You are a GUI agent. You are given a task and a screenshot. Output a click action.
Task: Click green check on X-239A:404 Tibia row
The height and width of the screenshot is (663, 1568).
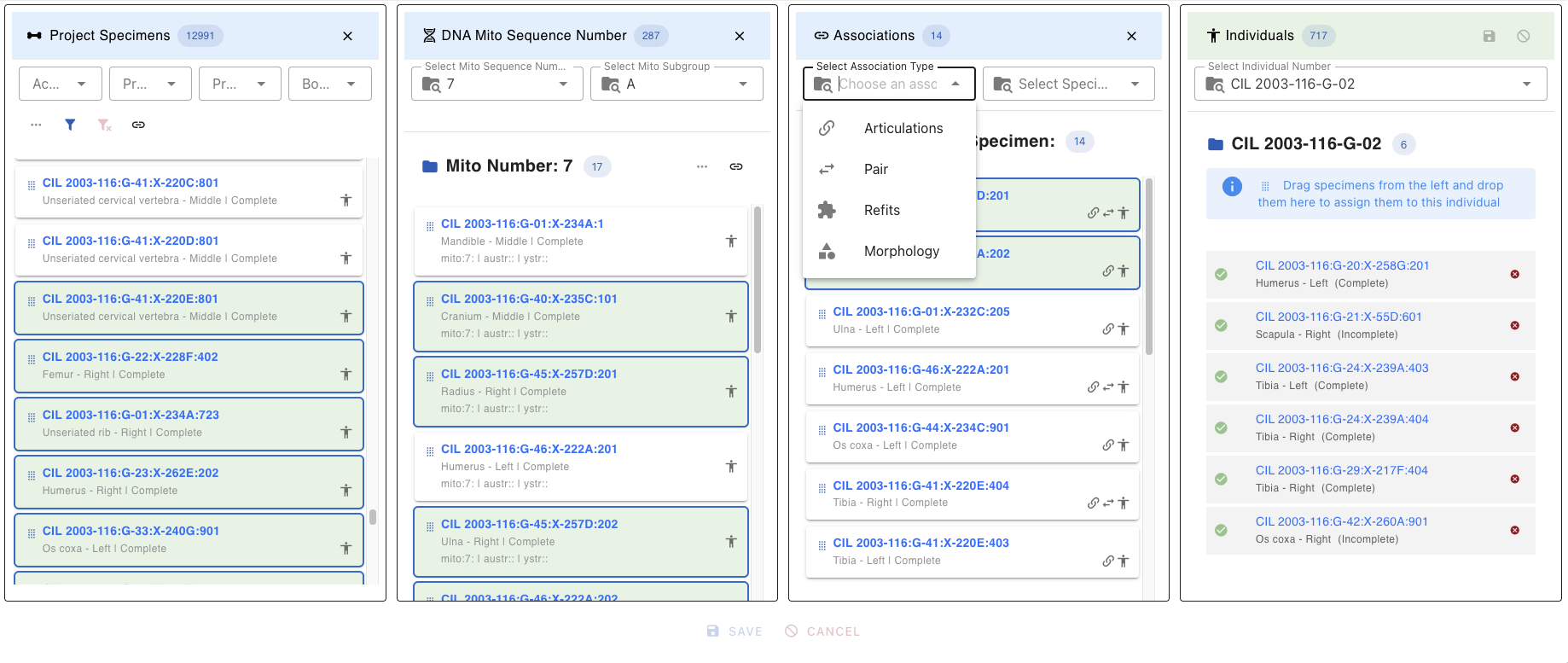(x=1221, y=427)
